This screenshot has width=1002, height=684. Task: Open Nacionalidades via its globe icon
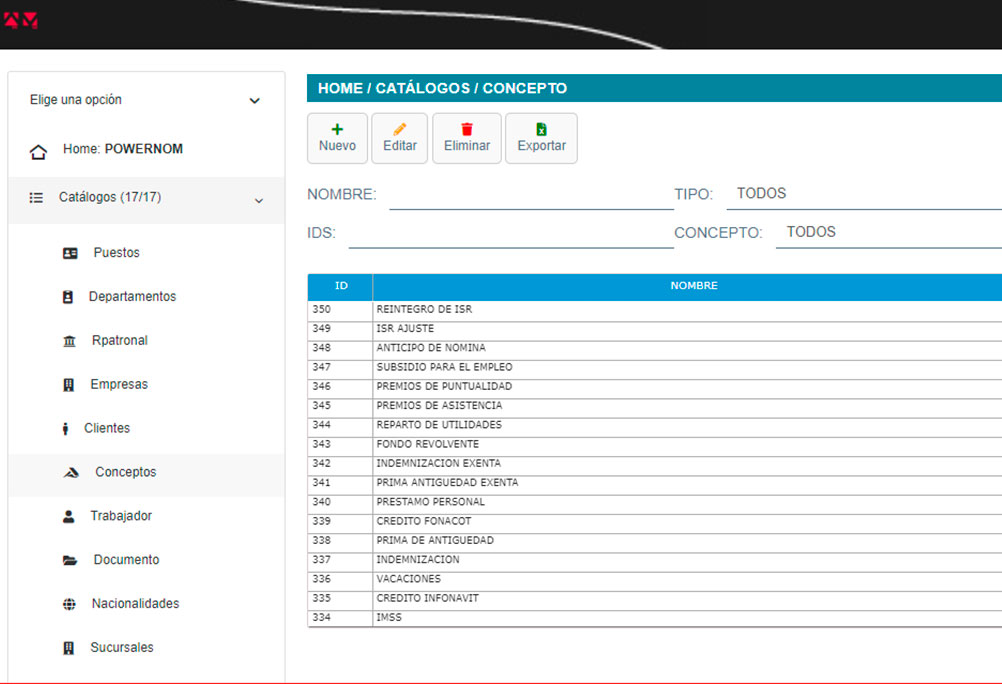pyautogui.click(x=69, y=605)
